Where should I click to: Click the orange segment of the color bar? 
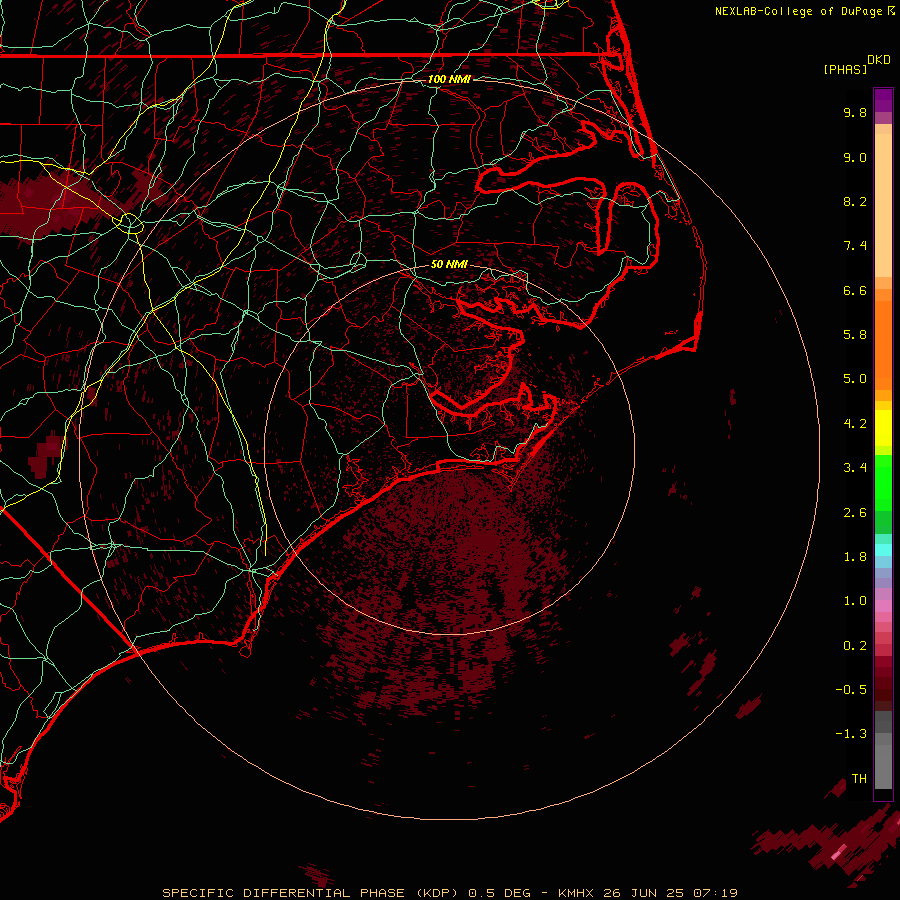point(883,345)
